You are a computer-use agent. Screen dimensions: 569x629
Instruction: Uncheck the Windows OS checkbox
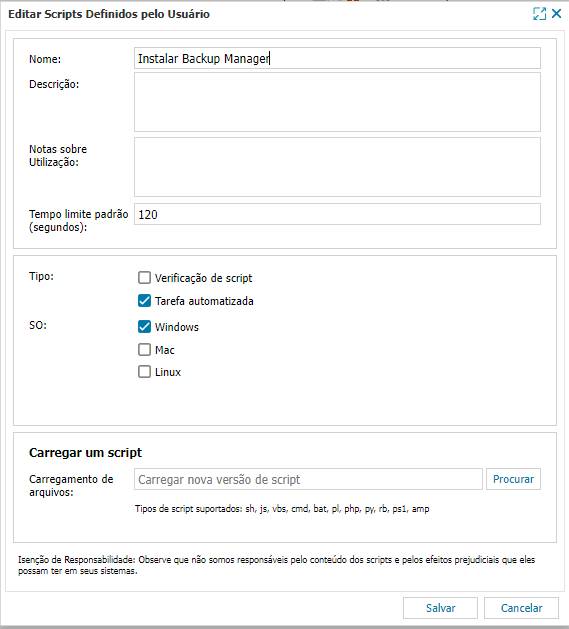pyautogui.click(x=144, y=327)
